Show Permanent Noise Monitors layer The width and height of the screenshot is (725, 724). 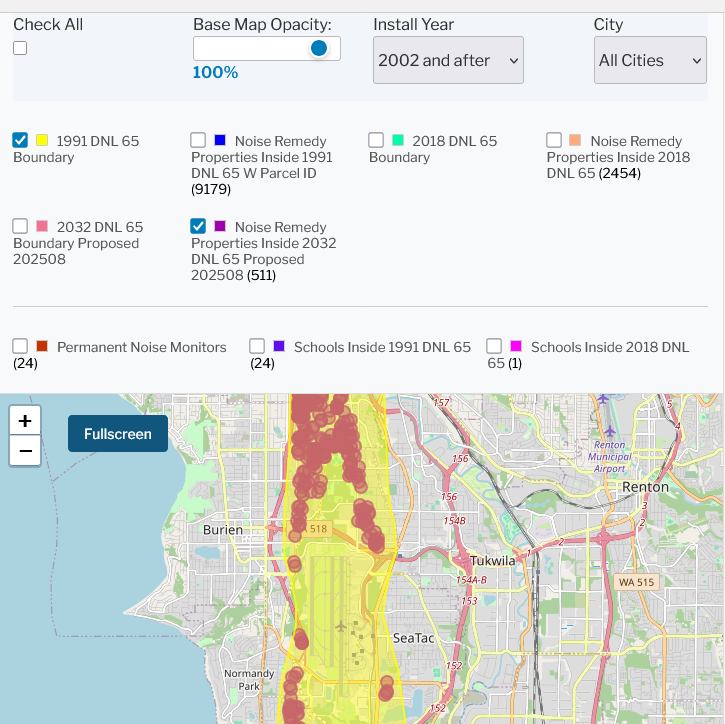(x=20, y=346)
